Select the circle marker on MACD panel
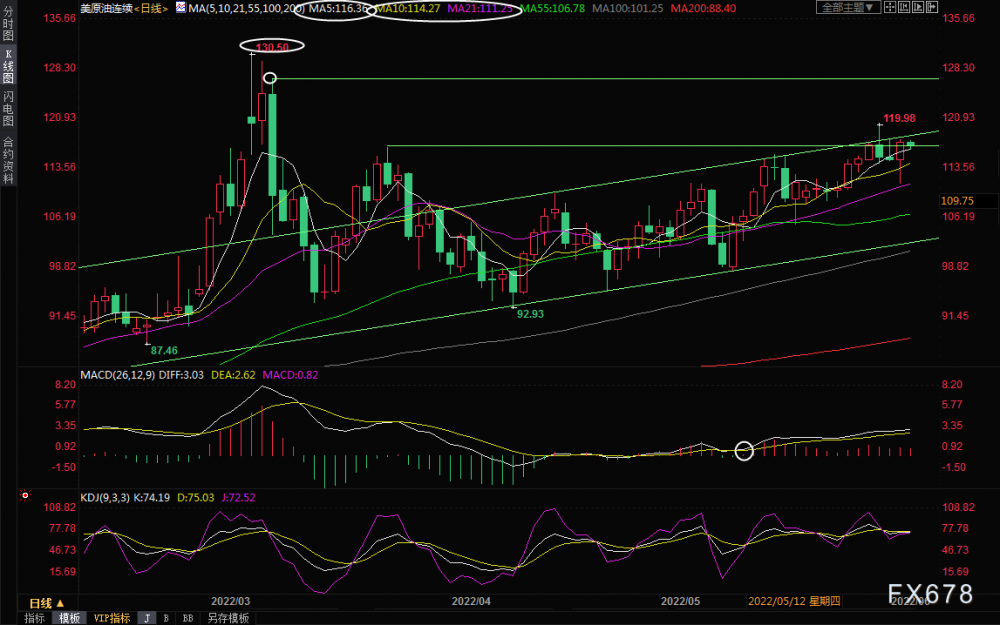The width and height of the screenshot is (1000, 625). point(744,451)
